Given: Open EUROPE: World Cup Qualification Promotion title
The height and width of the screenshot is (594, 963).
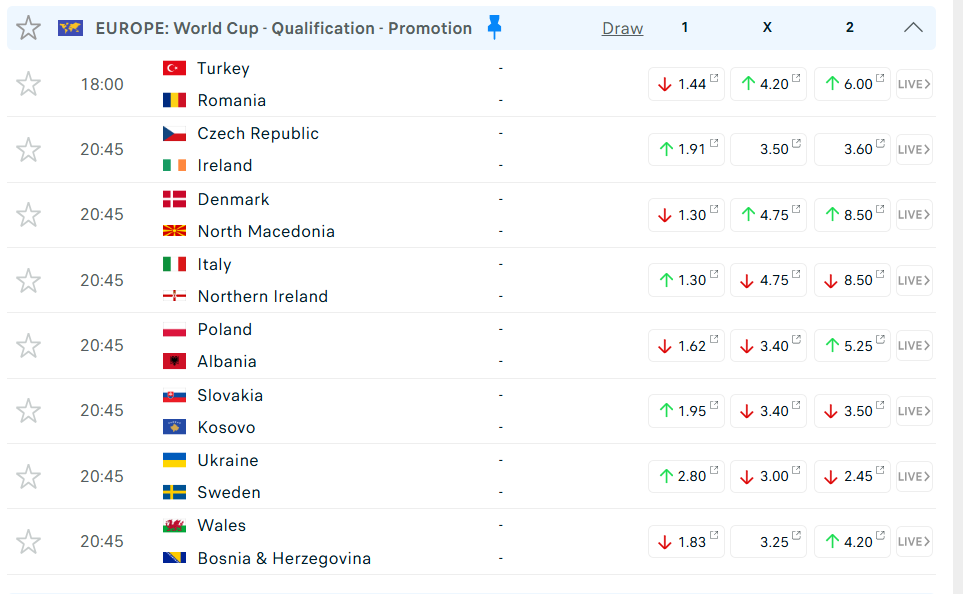Looking at the screenshot, I should click(283, 28).
